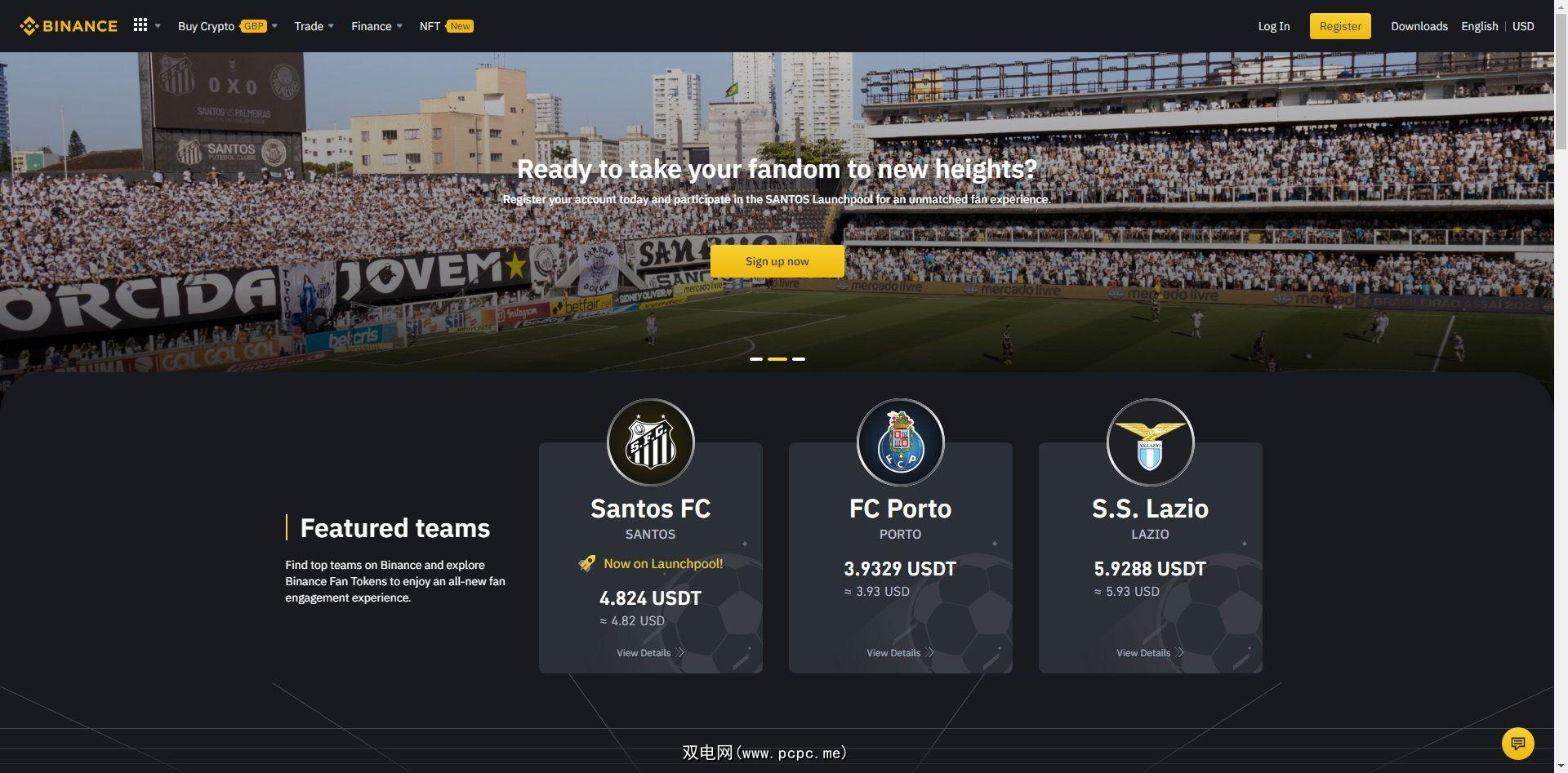Expand the Buy Crypto dropdown
Viewport: 1568px width, 773px height.
pos(228,26)
